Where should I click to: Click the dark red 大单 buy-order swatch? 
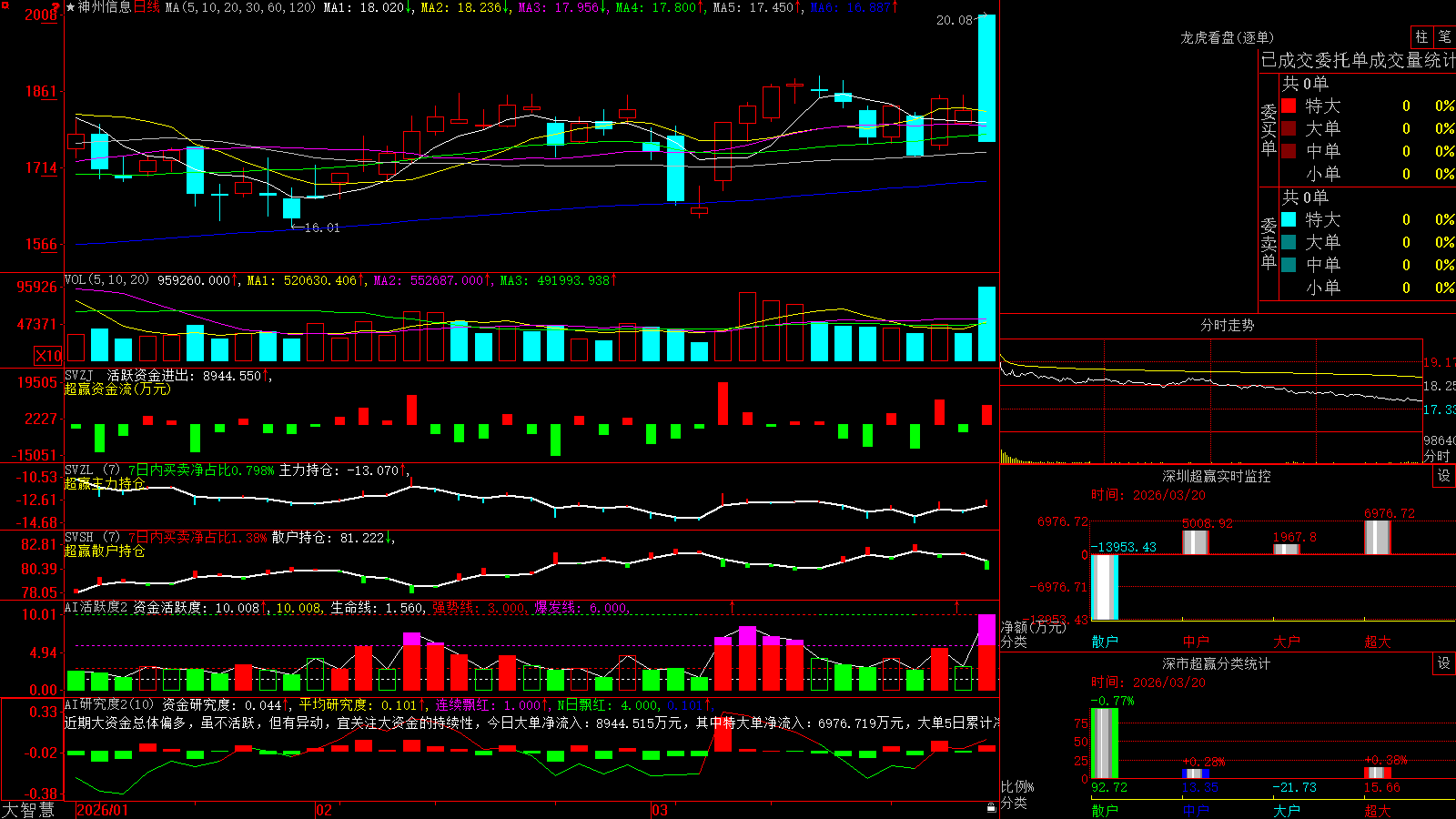point(1289,128)
